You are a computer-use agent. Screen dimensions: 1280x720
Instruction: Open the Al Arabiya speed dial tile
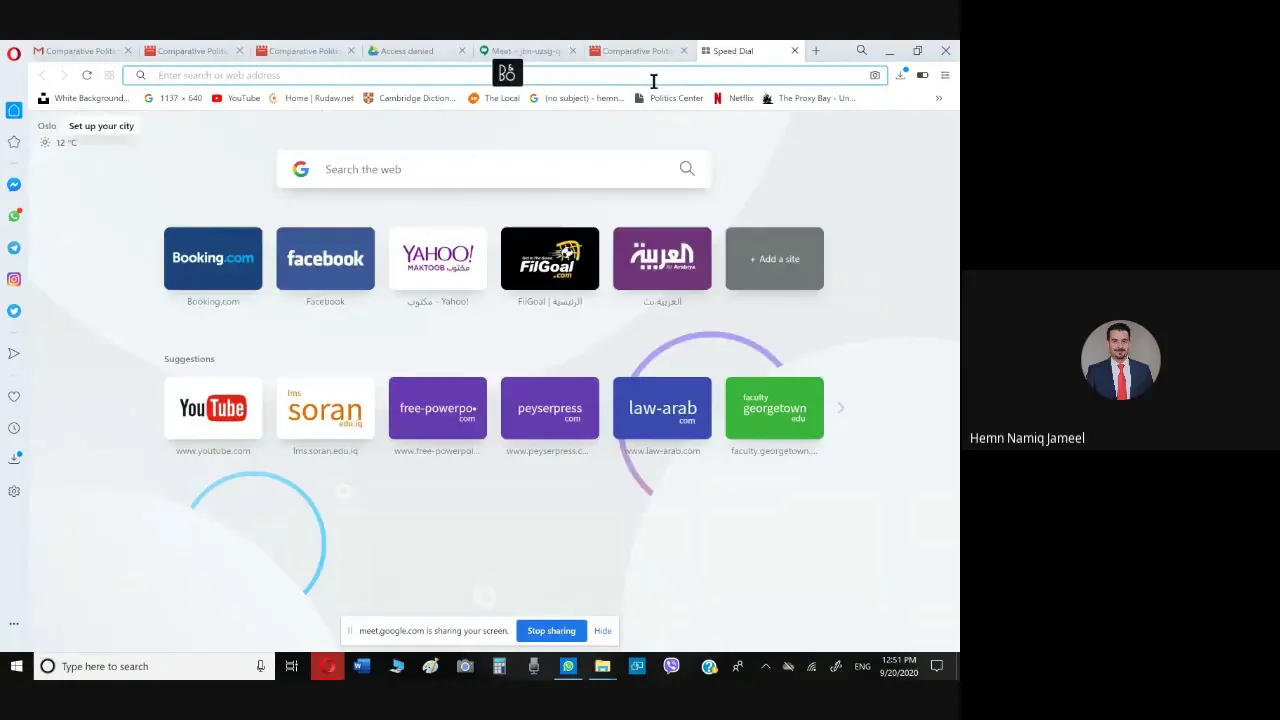662,259
